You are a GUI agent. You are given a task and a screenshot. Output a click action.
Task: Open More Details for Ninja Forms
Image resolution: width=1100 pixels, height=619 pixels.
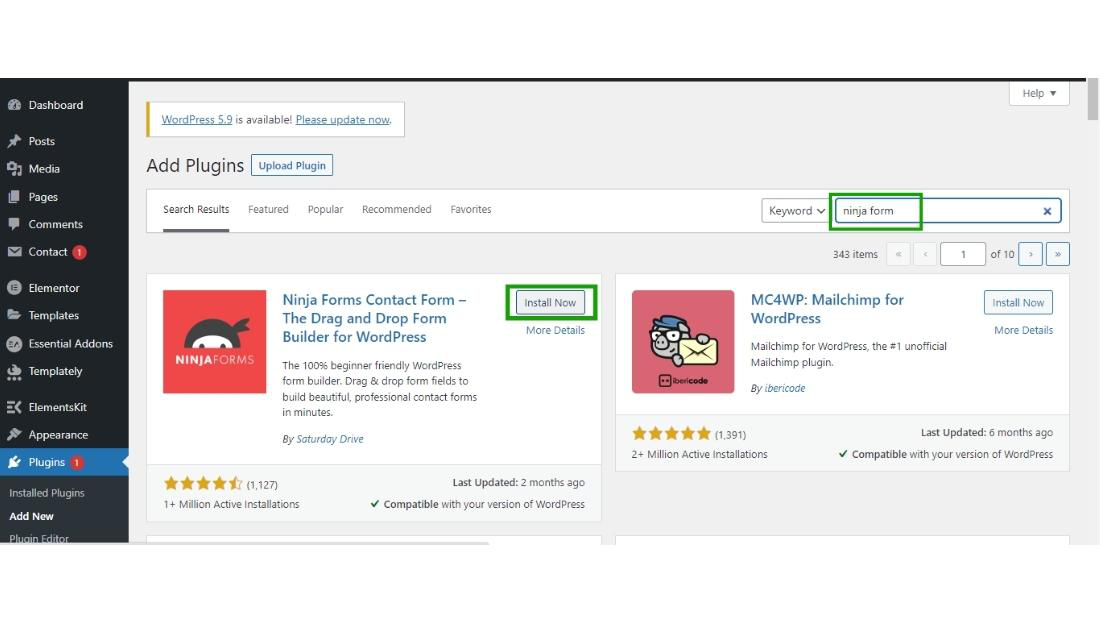(x=555, y=330)
